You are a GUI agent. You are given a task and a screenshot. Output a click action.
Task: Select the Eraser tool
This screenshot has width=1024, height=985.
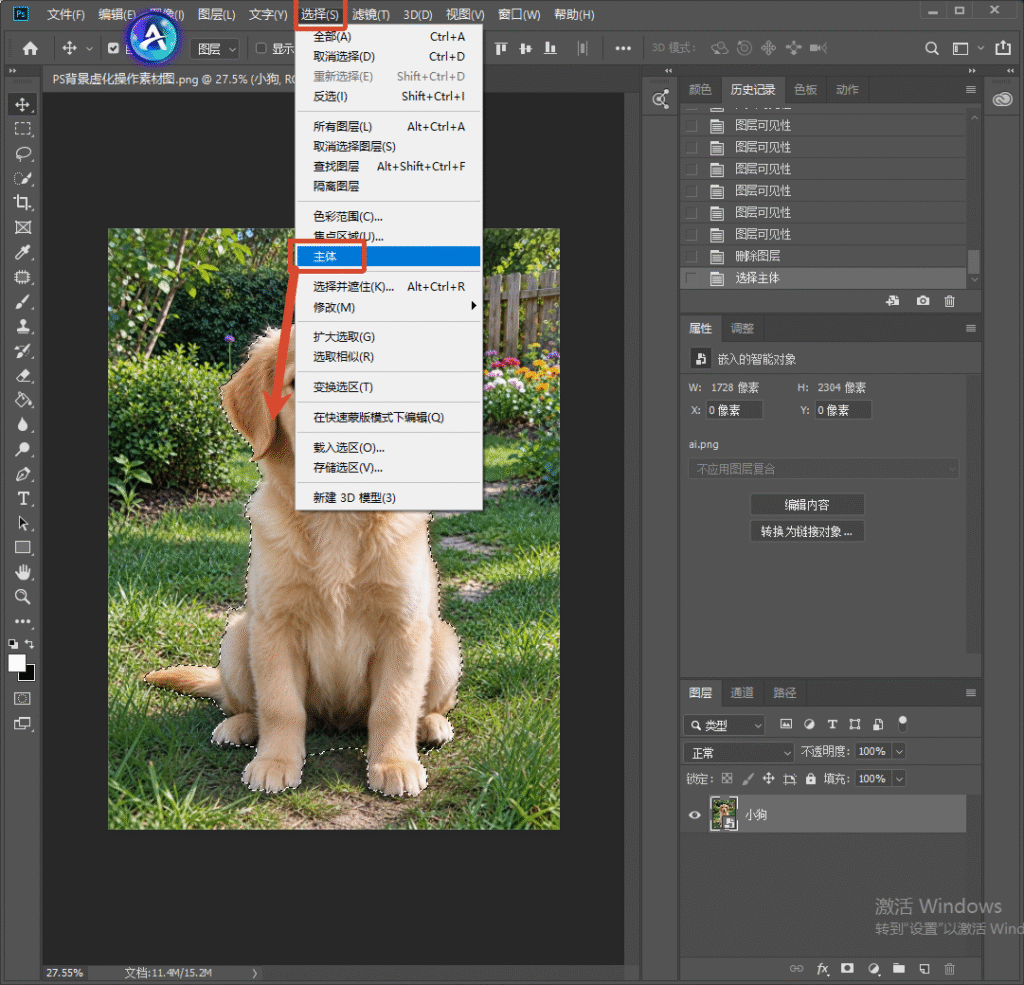(23, 376)
